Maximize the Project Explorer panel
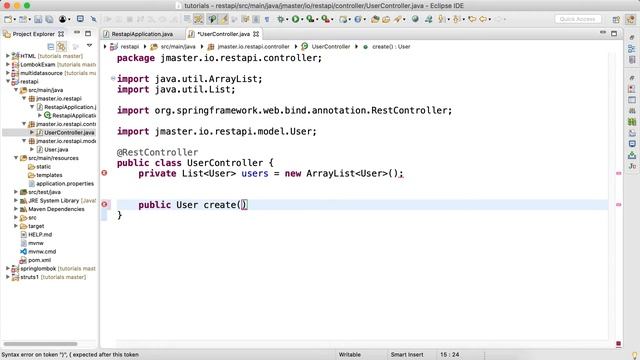 (x=88, y=33)
